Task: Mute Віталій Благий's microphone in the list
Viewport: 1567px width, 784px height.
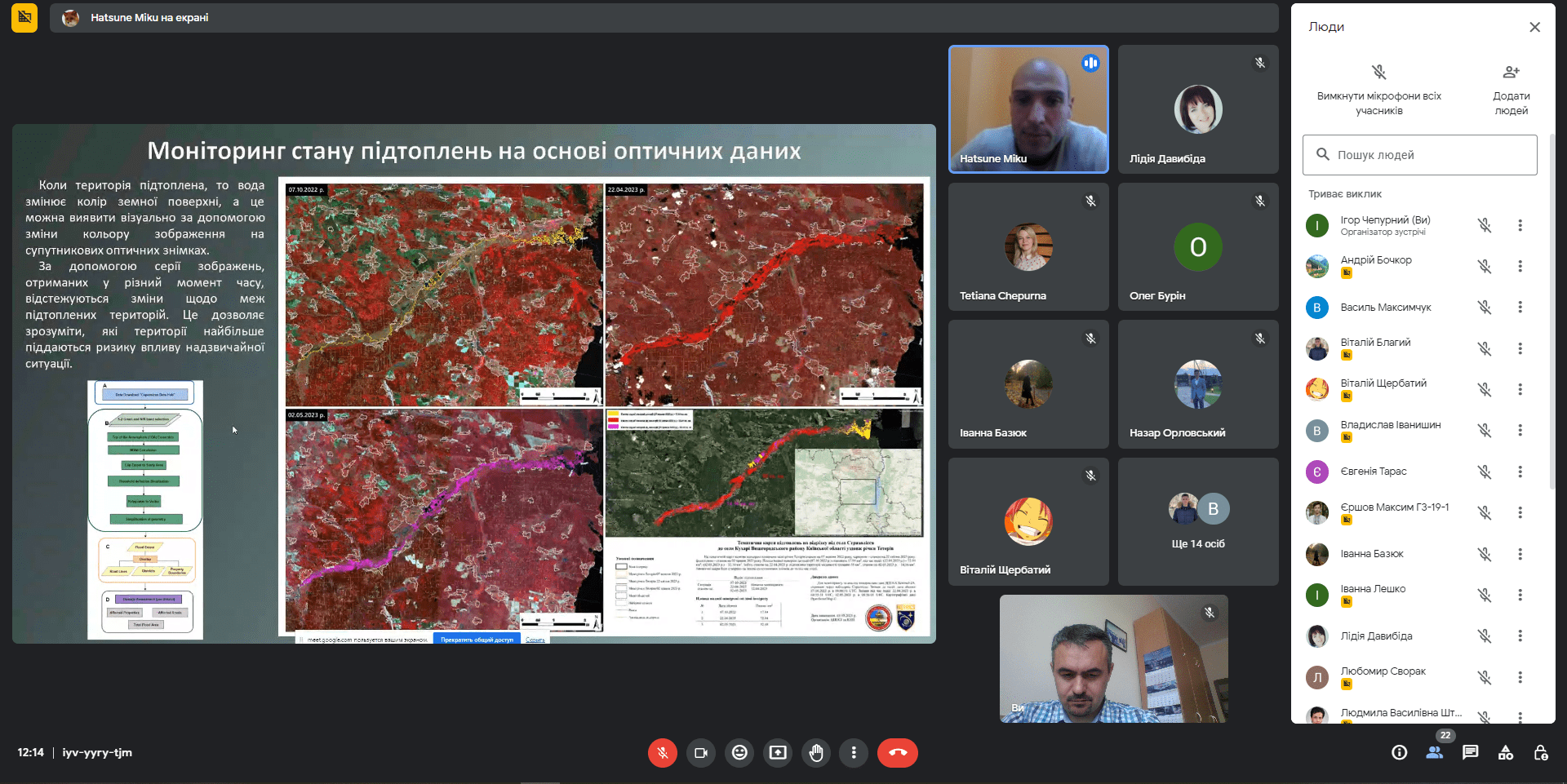Action: click(1484, 348)
